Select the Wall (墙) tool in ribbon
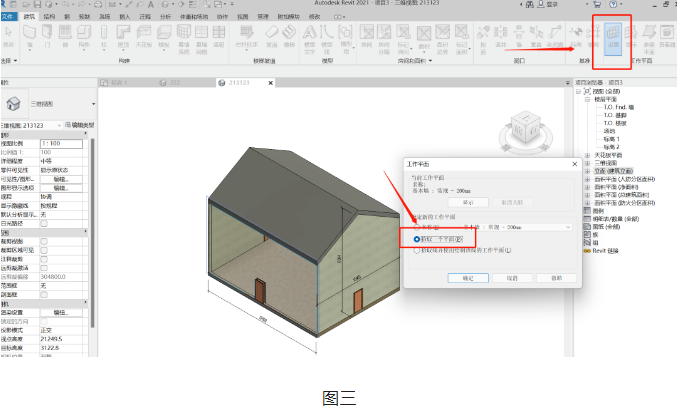The height and width of the screenshot is (419, 677). click(x=29, y=36)
